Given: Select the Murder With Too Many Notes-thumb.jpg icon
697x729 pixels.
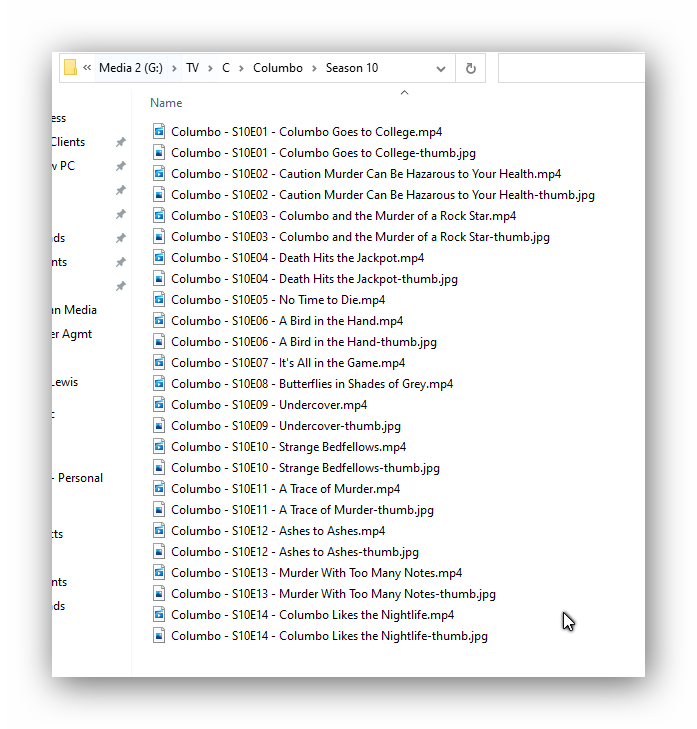Looking at the screenshot, I should pyautogui.click(x=159, y=593).
